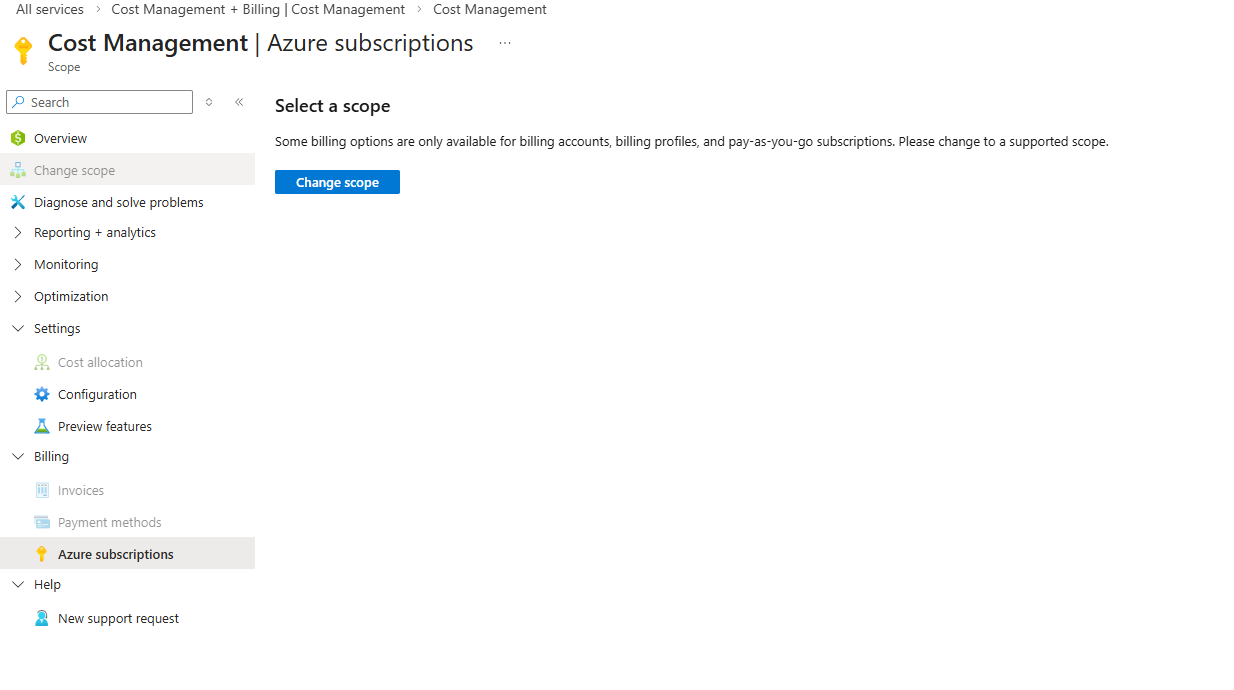1234x690 pixels.
Task: Collapse the Help section
Action: (18, 584)
